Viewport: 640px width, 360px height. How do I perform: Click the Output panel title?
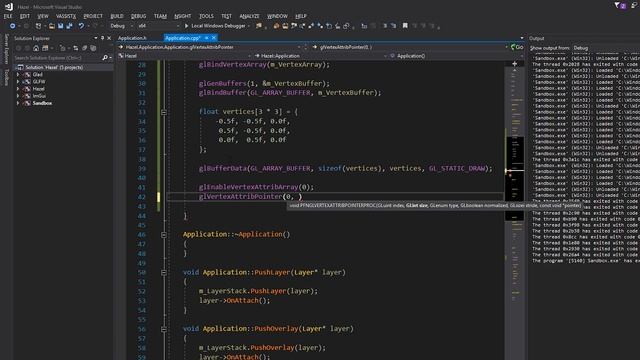pos(536,38)
